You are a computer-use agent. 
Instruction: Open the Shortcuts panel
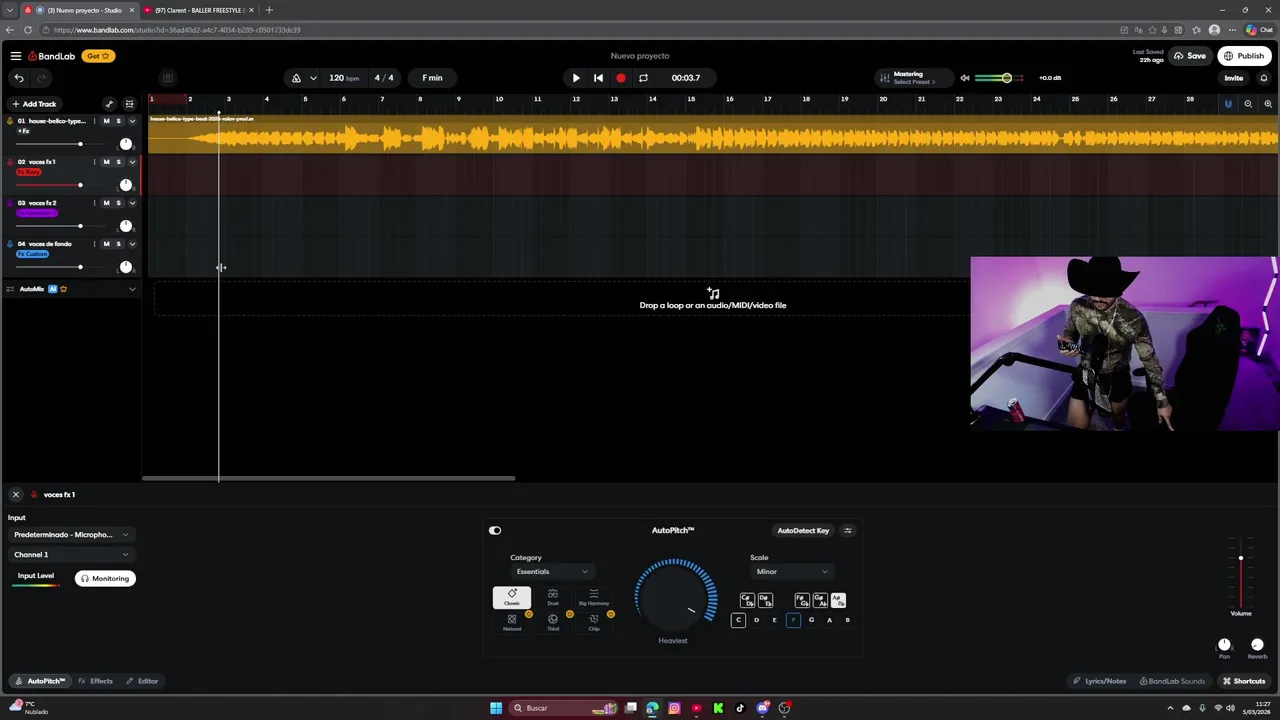1244,681
